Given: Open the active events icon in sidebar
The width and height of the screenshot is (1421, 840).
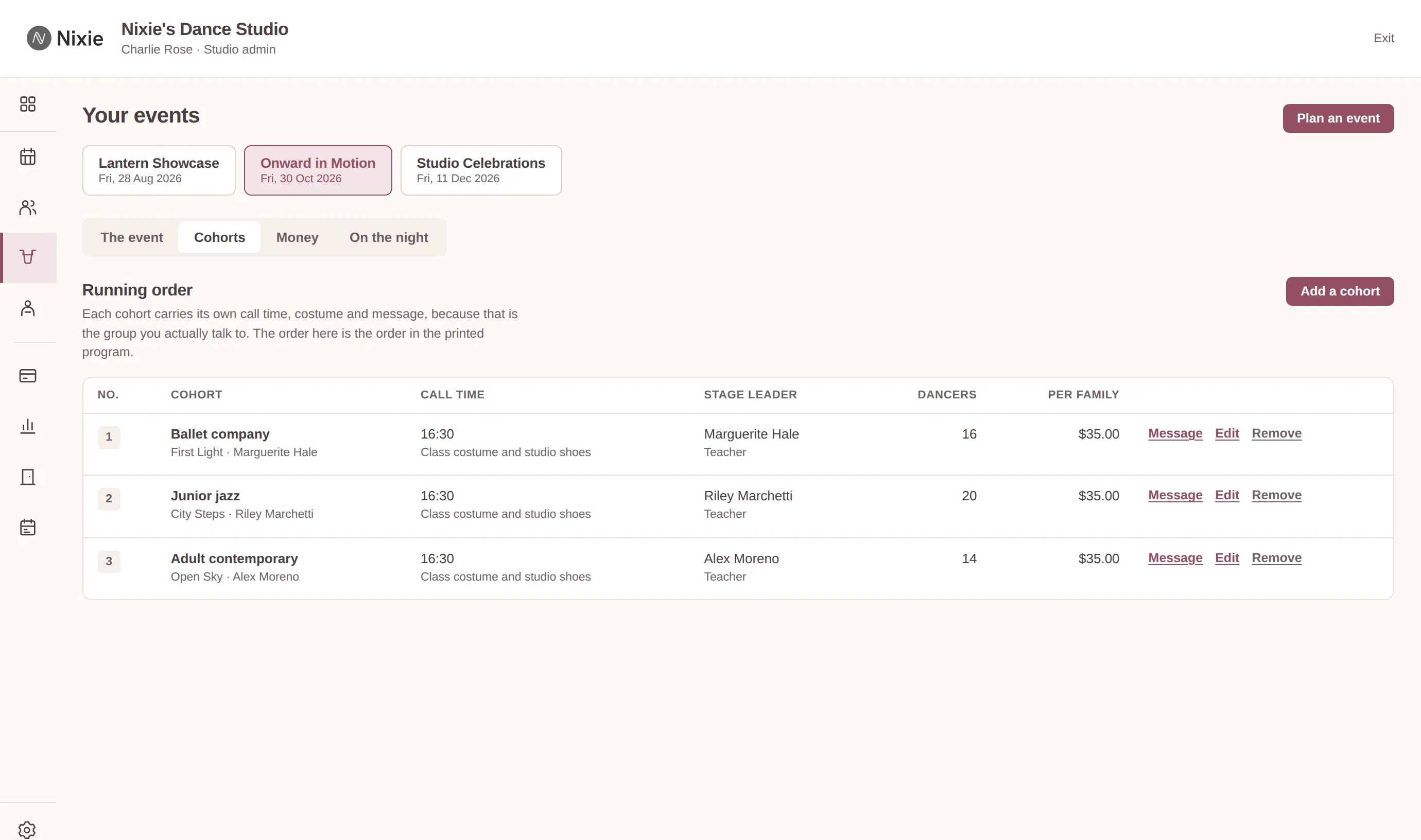Looking at the screenshot, I should point(28,257).
